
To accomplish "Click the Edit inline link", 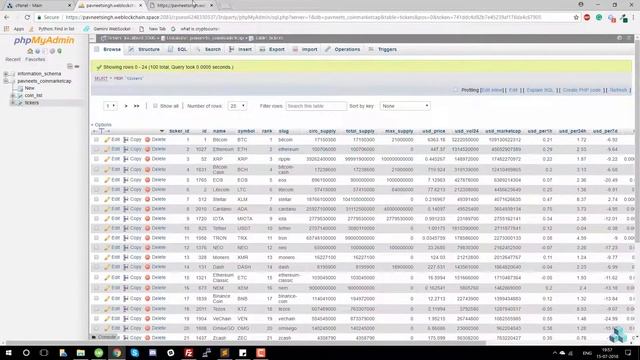I will click(x=492, y=90).
